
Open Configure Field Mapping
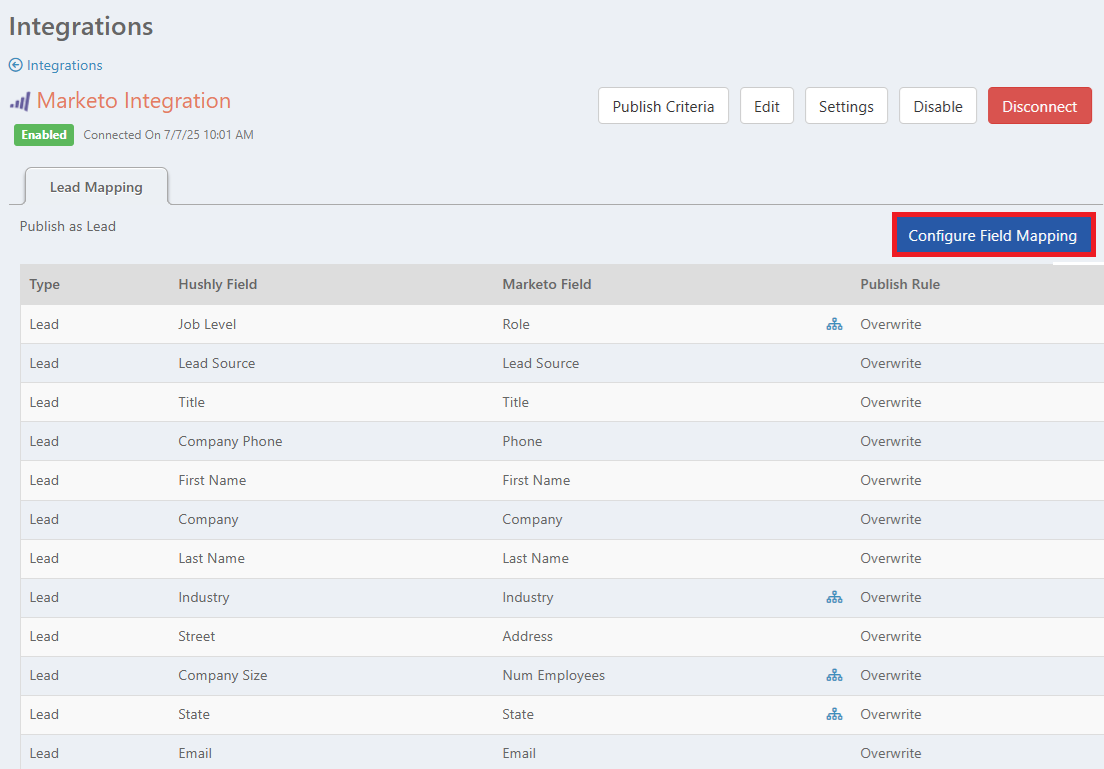993,235
